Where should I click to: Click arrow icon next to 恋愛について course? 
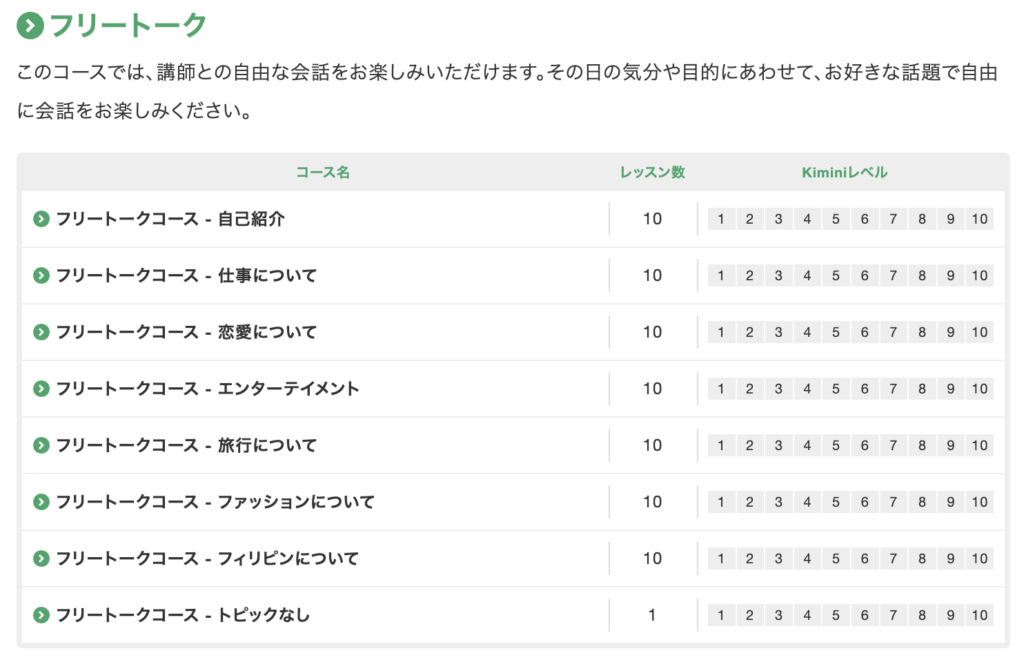click(x=41, y=332)
